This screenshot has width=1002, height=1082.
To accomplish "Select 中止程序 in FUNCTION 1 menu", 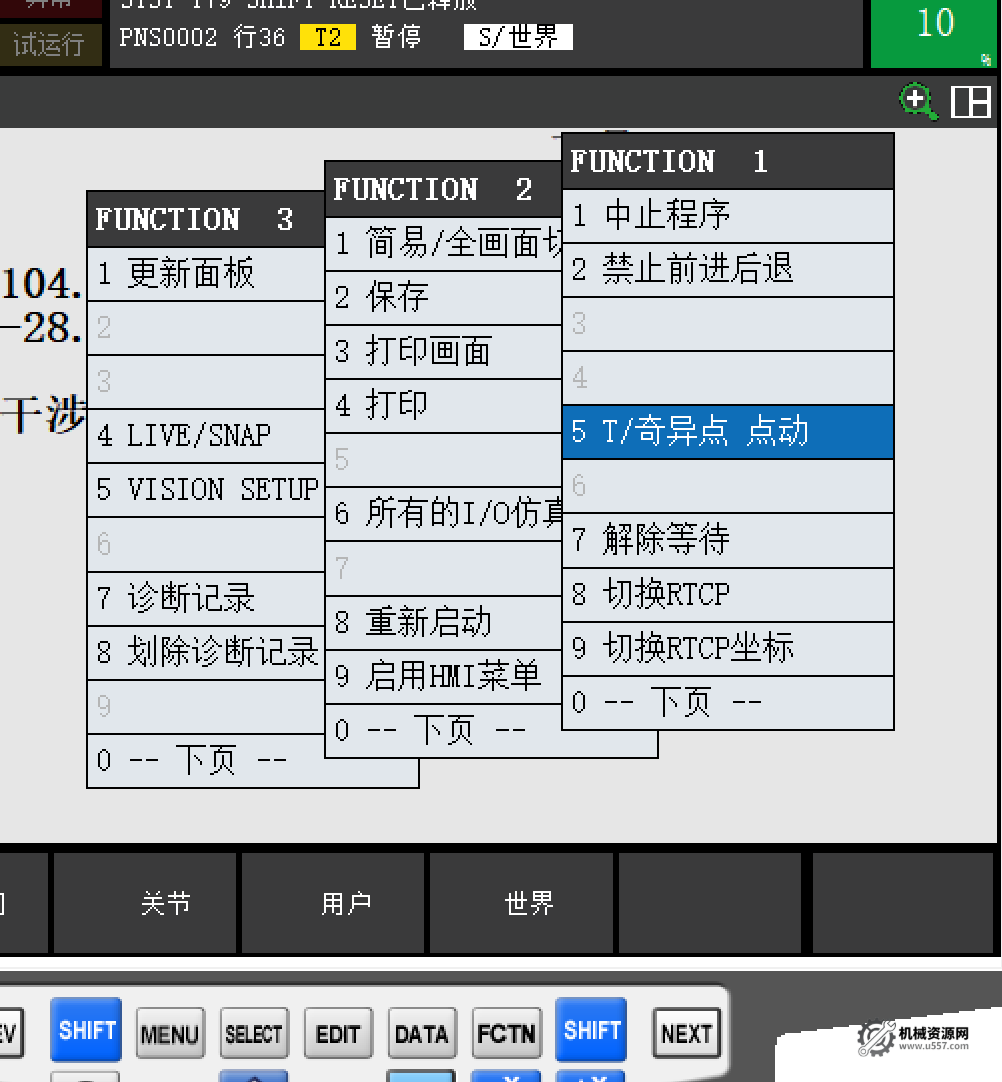I will (727, 215).
